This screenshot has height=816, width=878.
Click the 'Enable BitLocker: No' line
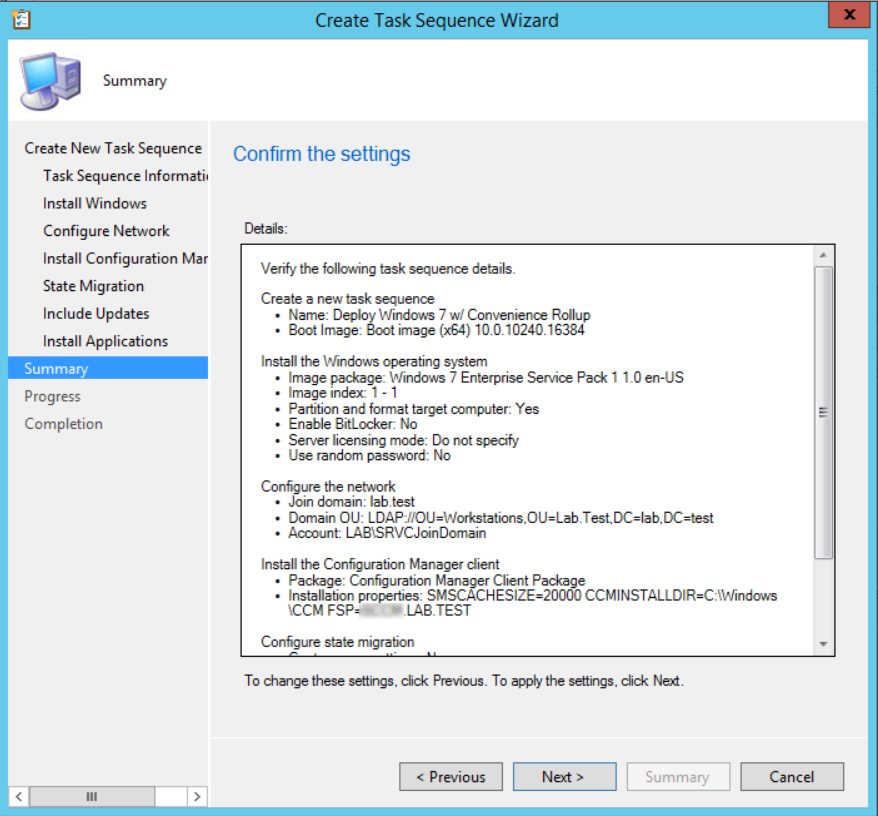tap(353, 425)
